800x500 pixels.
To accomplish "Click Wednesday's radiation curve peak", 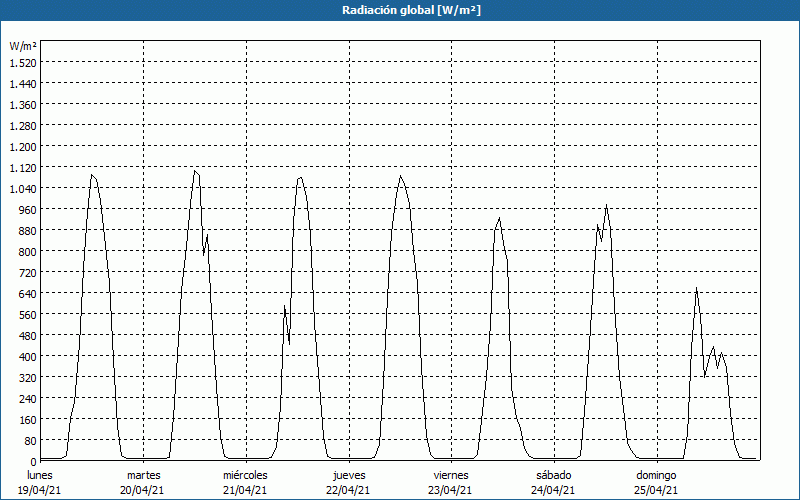I will (x=300, y=177).
